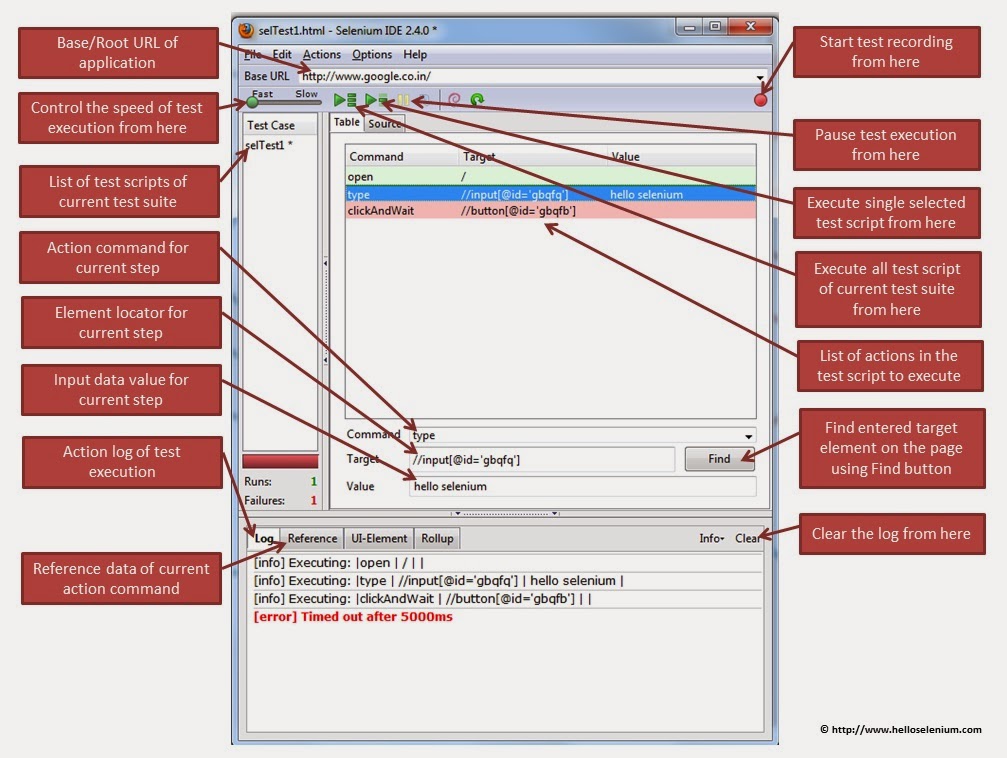Toggle recording with the red record button
The height and width of the screenshot is (758, 1007).
[x=760, y=99]
